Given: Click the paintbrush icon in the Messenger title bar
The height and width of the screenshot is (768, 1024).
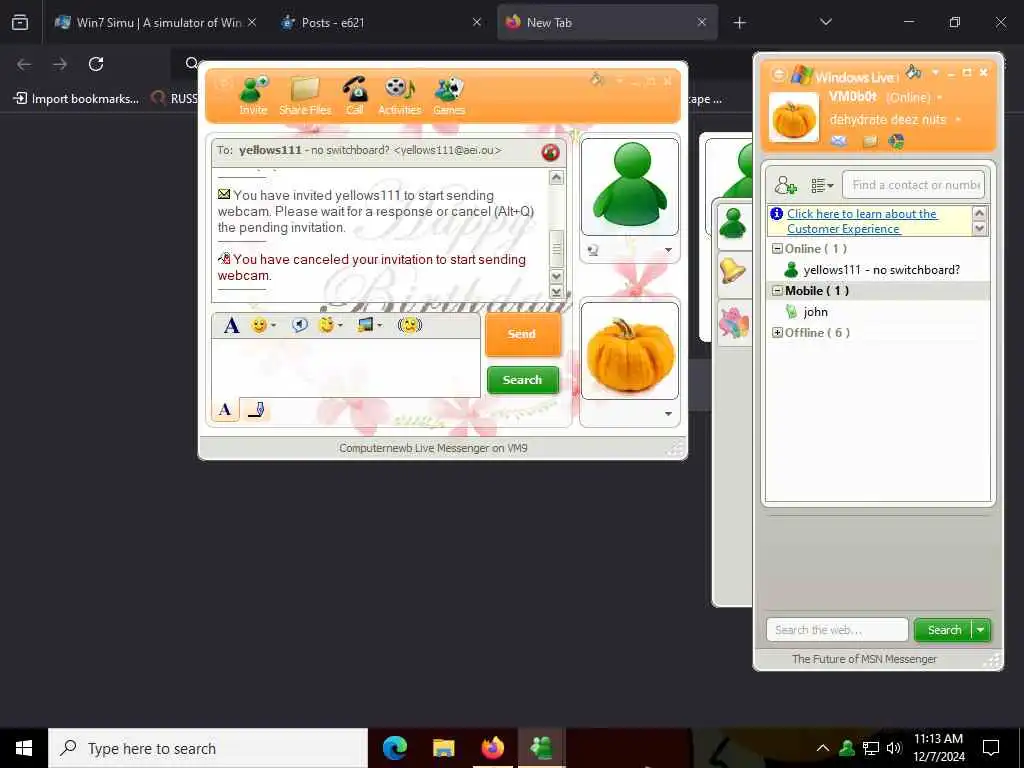Looking at the screenshot, I should coord(914,71).
